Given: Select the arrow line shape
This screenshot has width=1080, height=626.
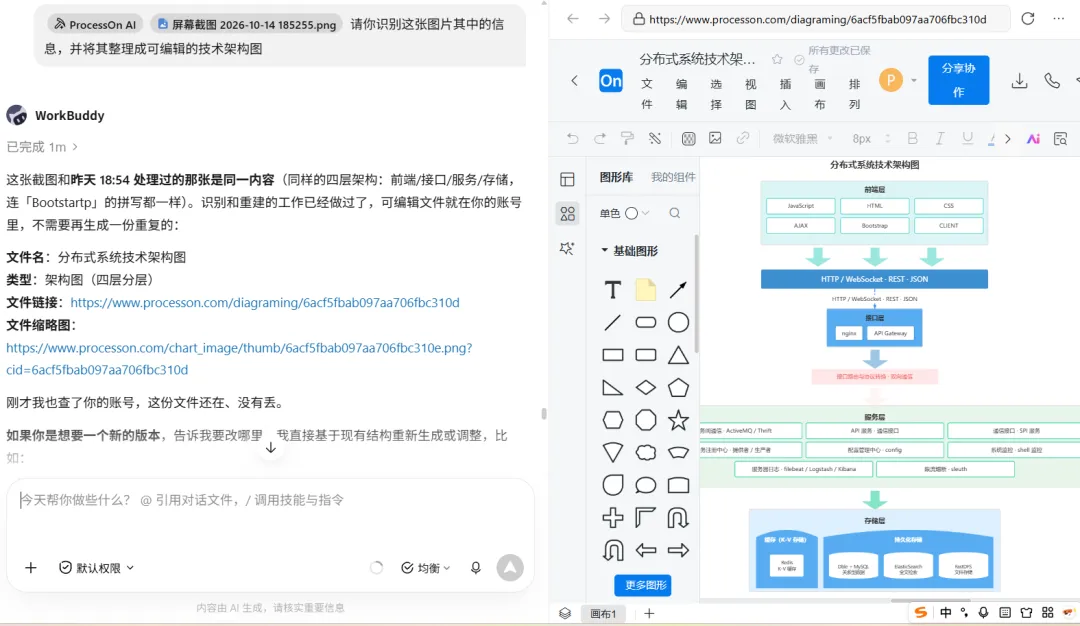Looking at the screenshot, I should (678, 290).
